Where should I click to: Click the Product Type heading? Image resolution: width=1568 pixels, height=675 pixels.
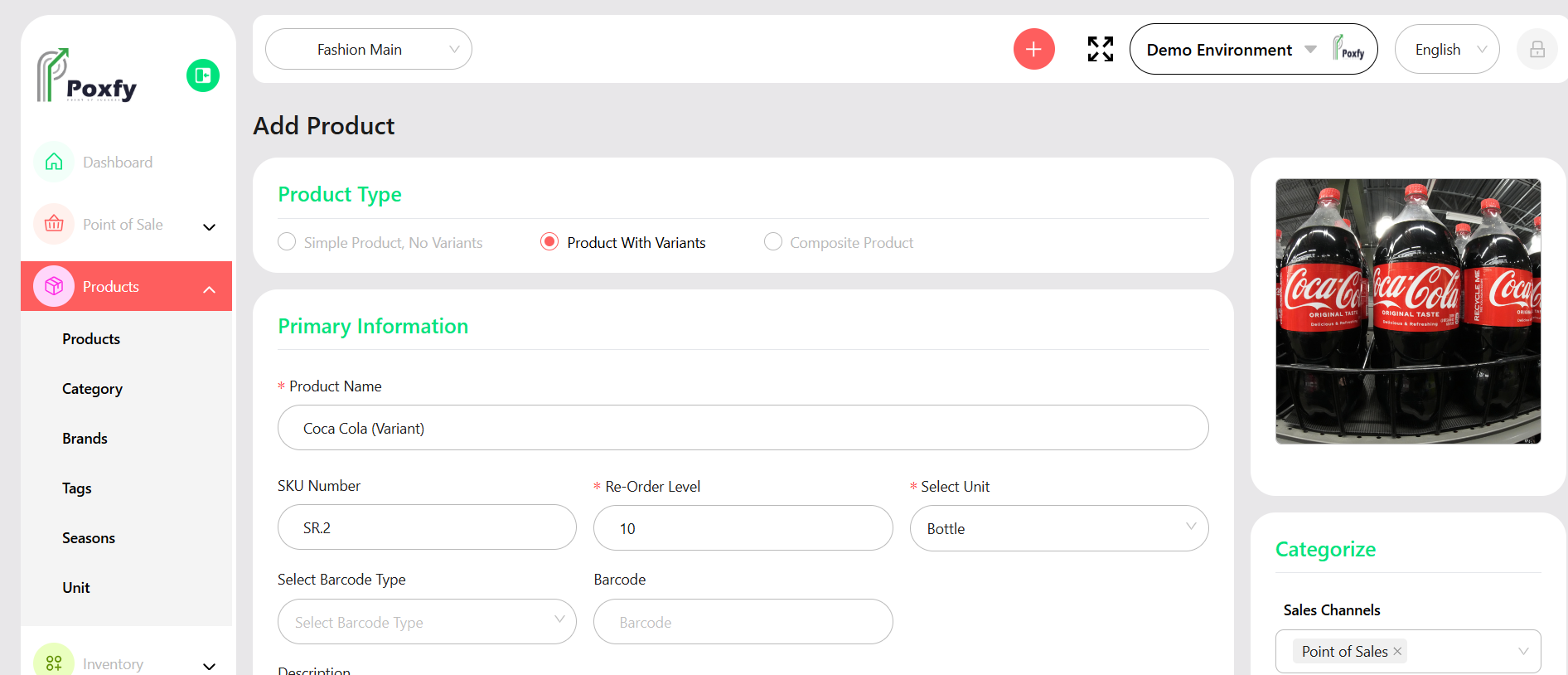pyautogui.click(x=340, y=194)
